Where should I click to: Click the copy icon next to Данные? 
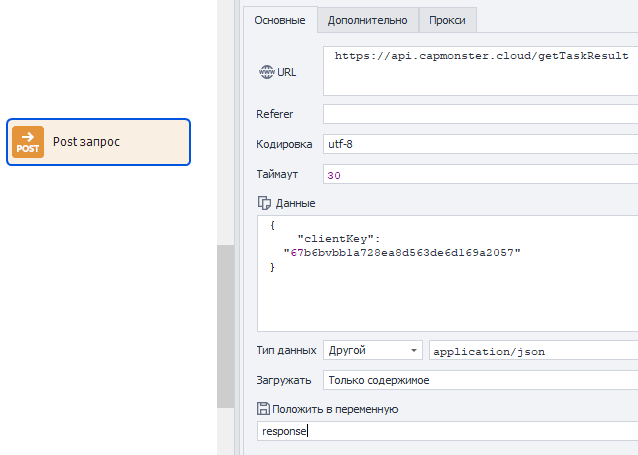coord(265,203)
